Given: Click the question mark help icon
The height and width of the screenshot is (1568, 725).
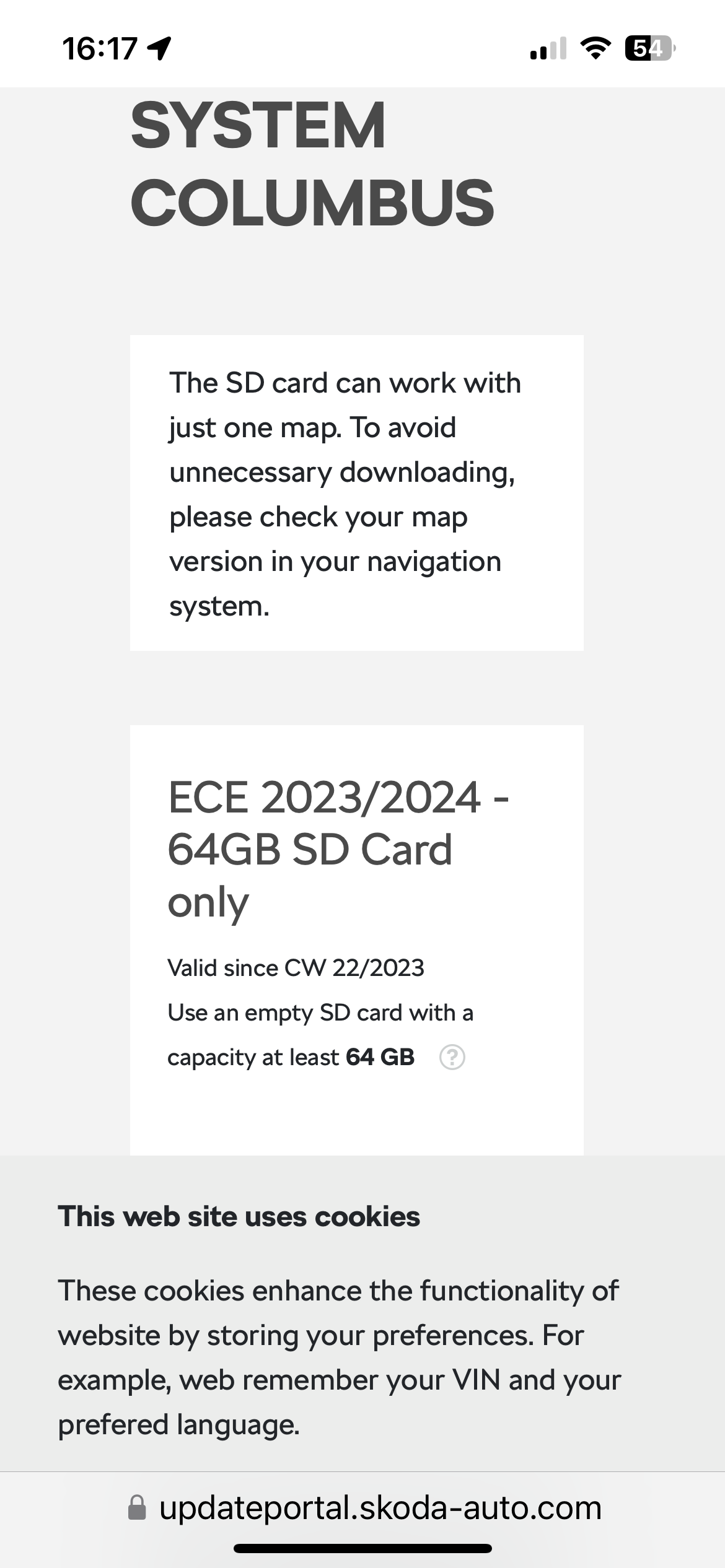Looking at the screenshot, I should (x=452, y=1057).
